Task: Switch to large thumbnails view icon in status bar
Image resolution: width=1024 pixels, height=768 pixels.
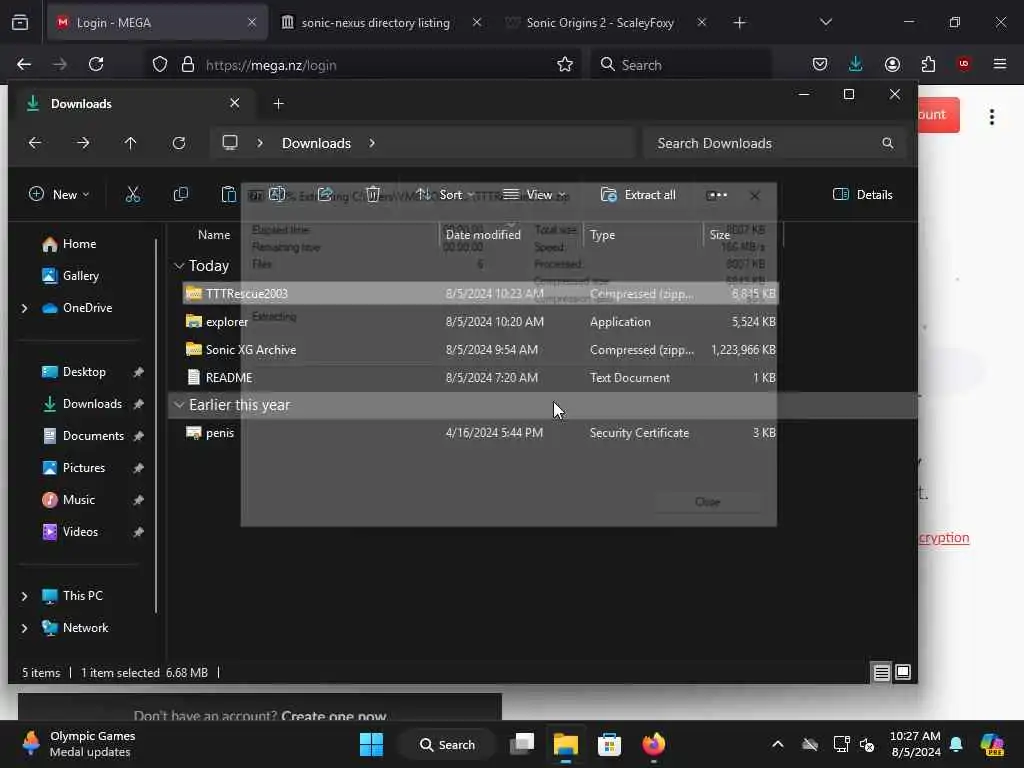Action: (903, 672)
